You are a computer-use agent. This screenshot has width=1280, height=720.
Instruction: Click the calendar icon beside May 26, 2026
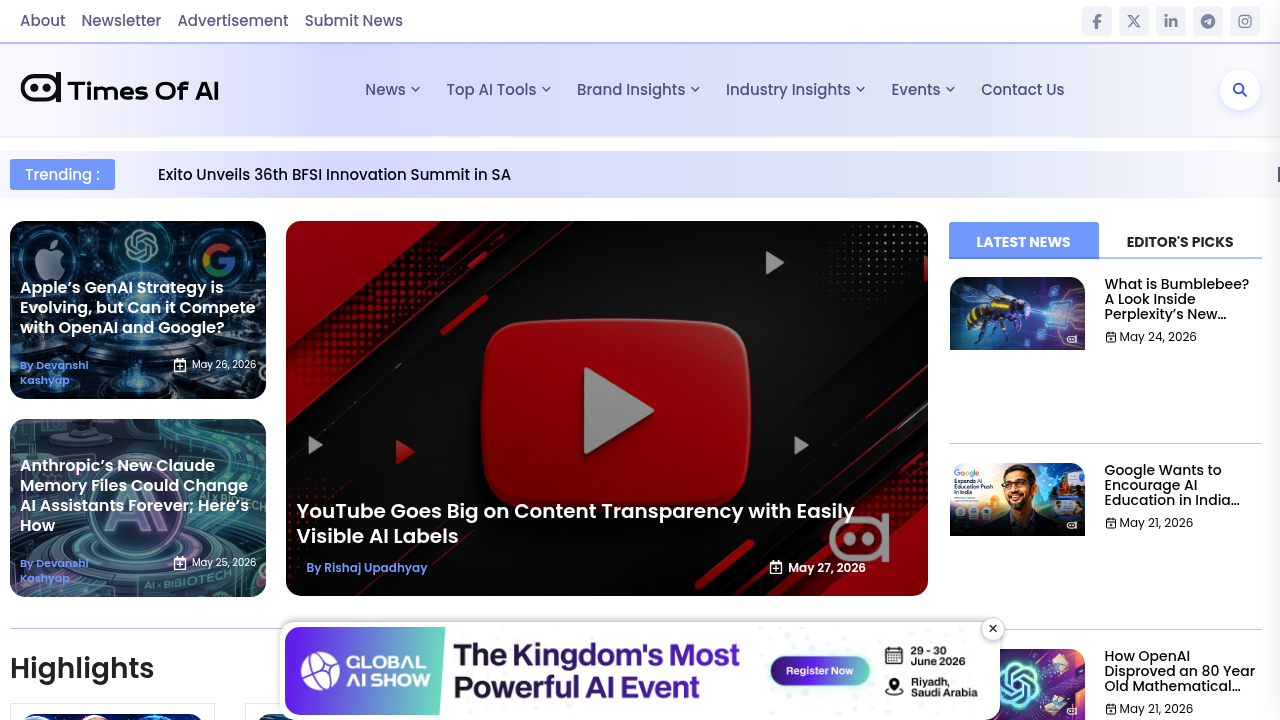click(180, 365)
